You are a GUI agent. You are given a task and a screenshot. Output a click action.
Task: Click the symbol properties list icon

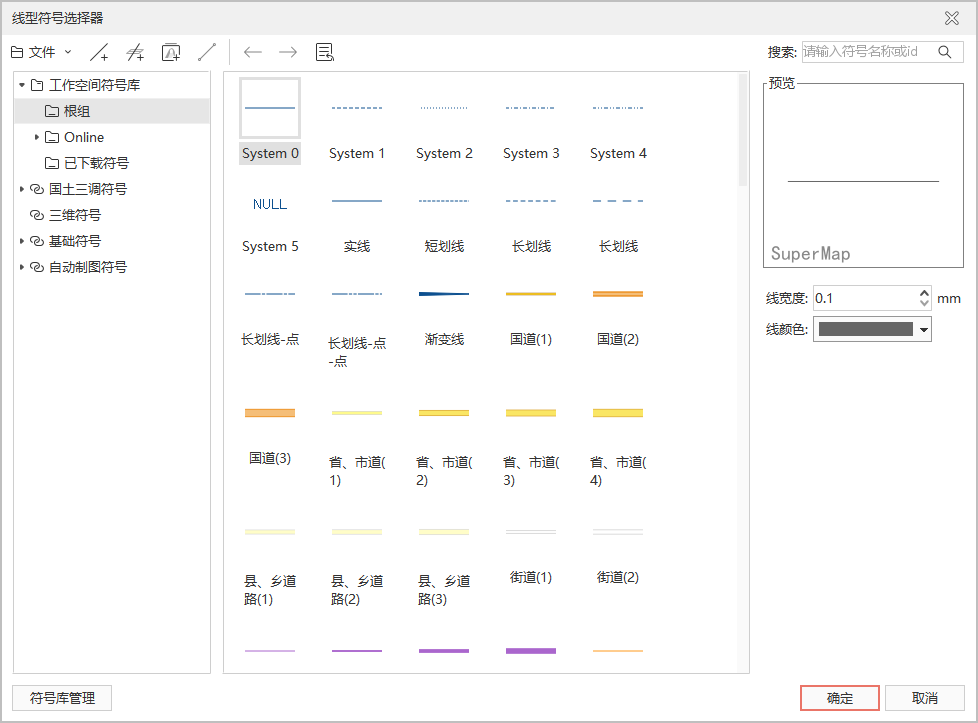pyautogui.click(x=324, y=52)
